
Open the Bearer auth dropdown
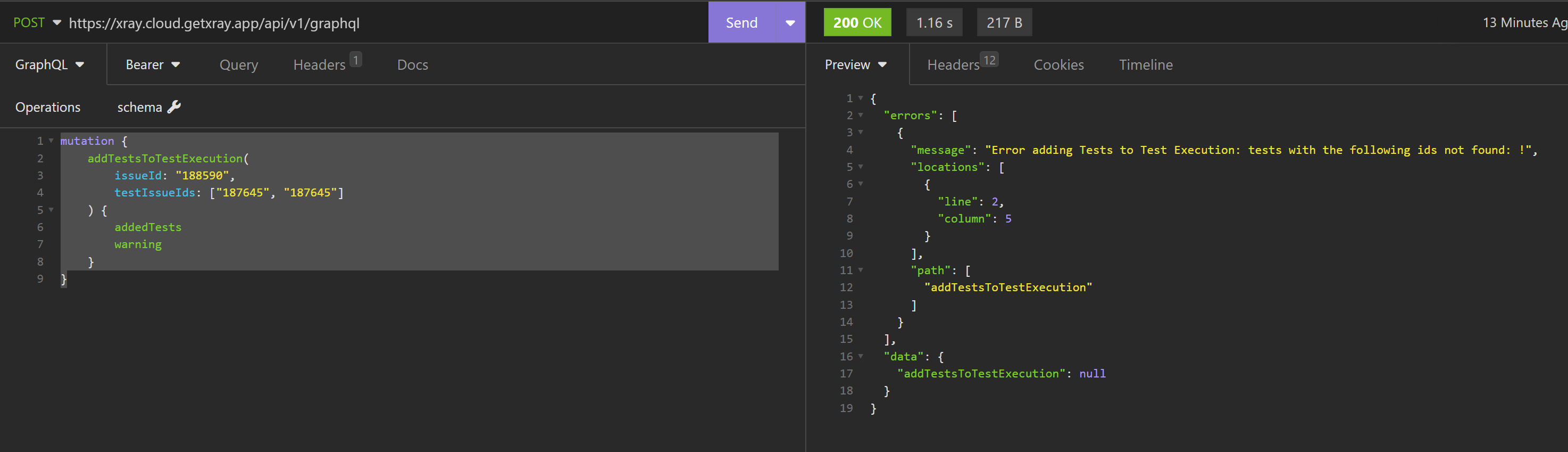tap(152, 64)
